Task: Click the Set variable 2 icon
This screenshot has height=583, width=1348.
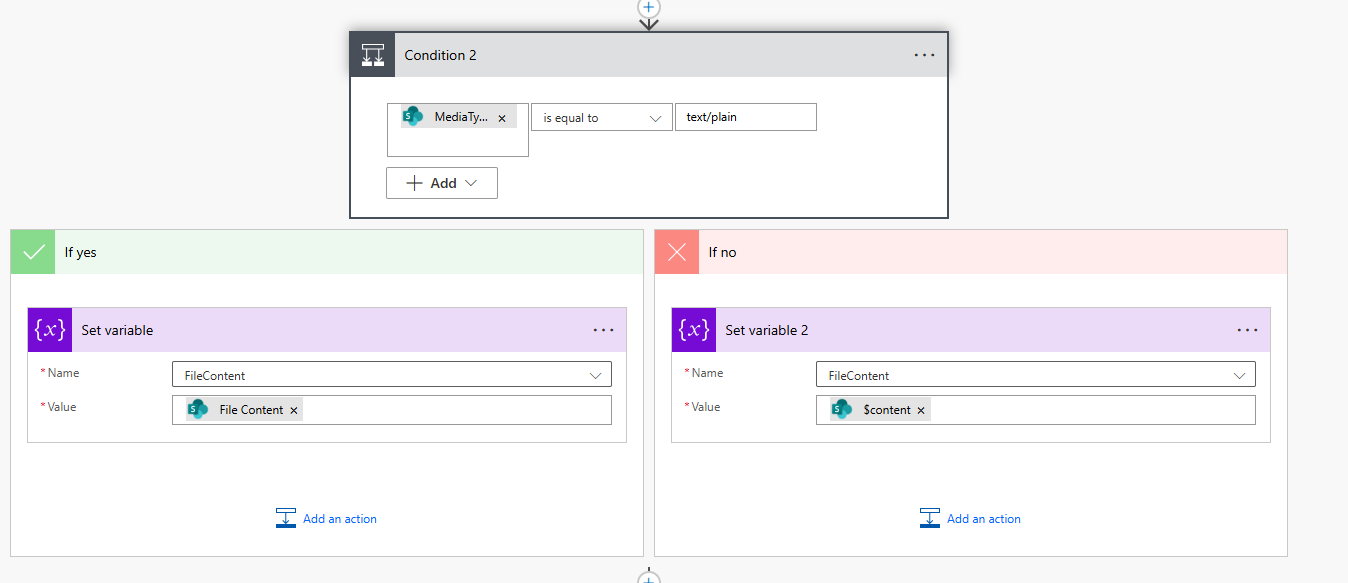Action: (x=694, y=330)
